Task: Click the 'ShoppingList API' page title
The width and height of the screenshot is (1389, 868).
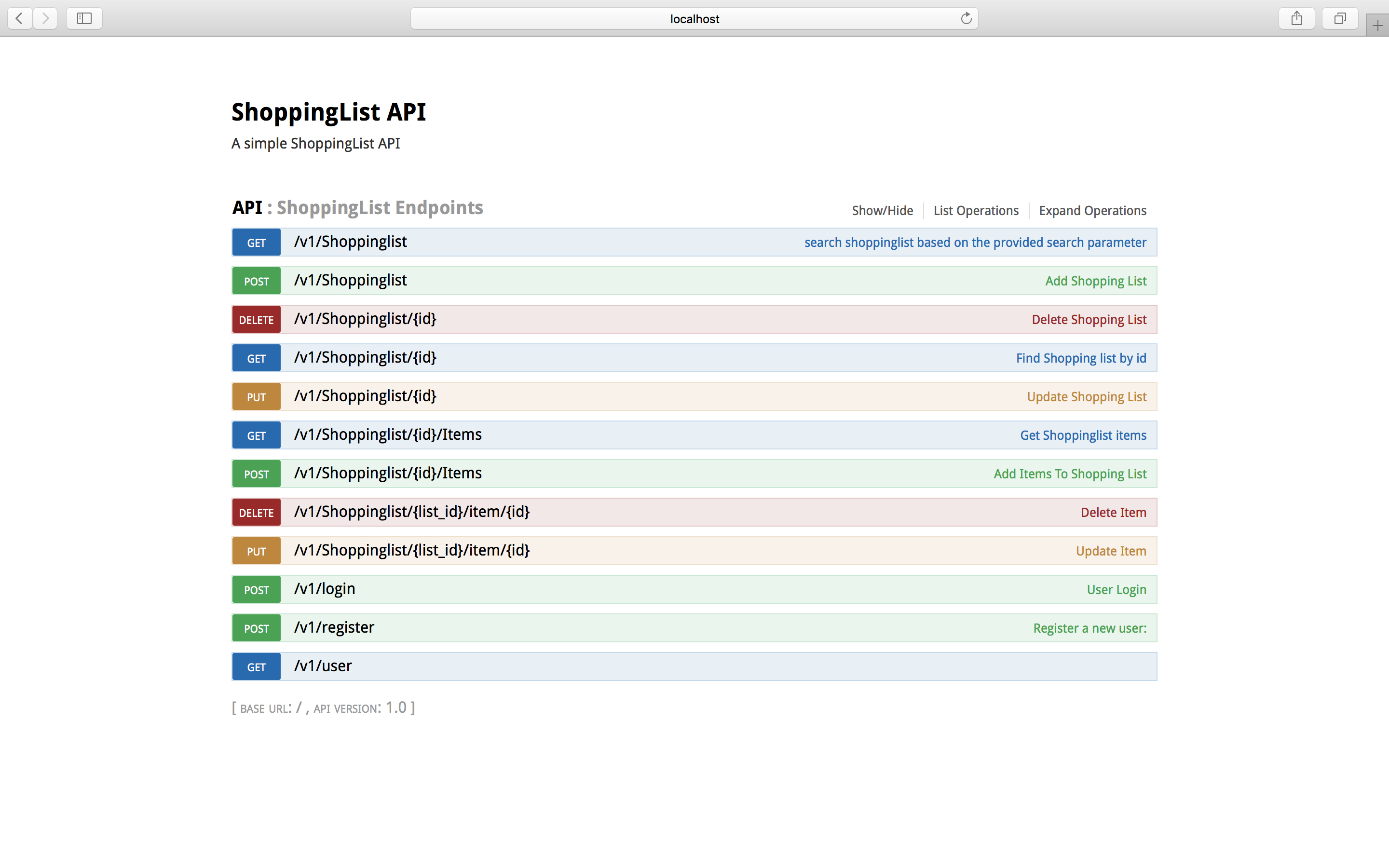Action: click(328, 111)
